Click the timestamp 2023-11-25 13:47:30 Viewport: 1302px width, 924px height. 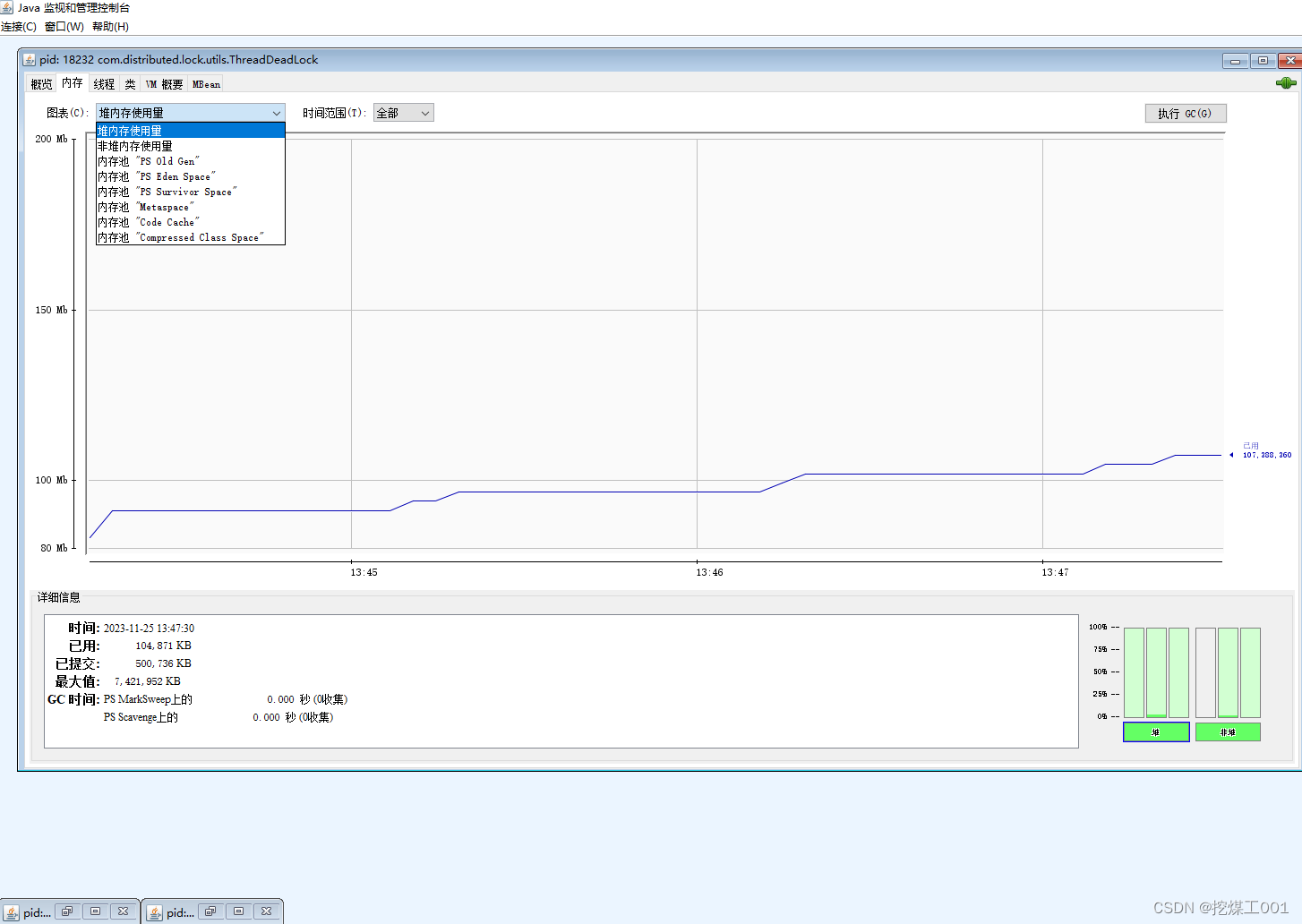[149, 629]
